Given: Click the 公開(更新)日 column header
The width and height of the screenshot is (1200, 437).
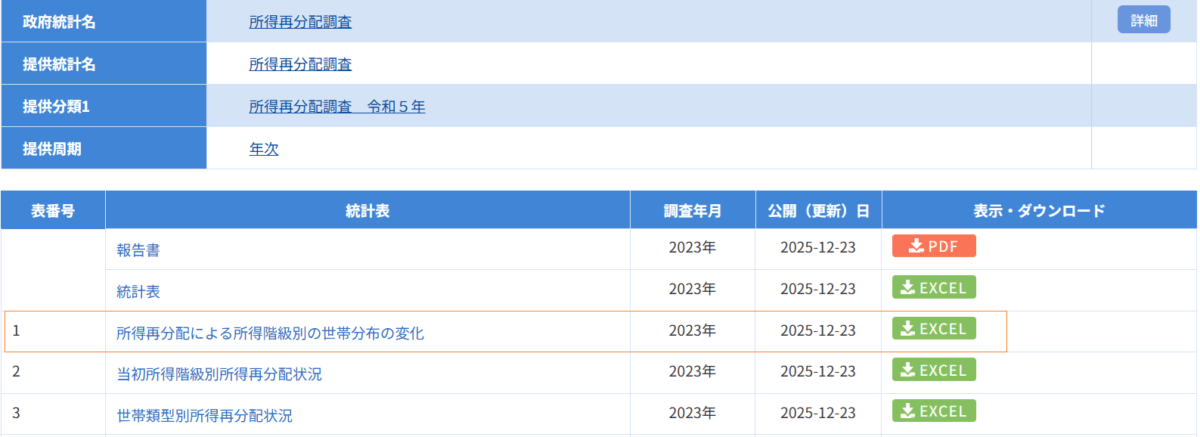Looking at the screenshot, I should (x=818, y=210).
